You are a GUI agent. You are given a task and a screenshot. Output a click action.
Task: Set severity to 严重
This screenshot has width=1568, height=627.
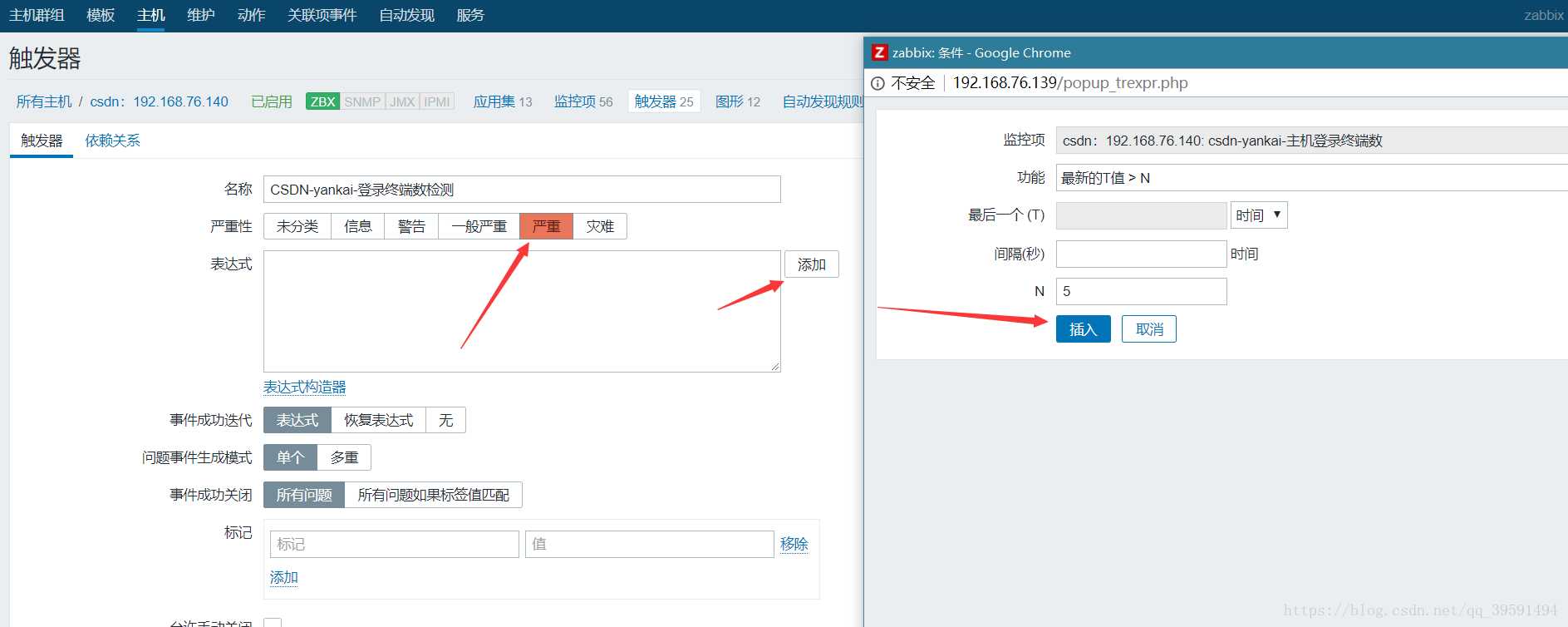click(x=547, y=226)
